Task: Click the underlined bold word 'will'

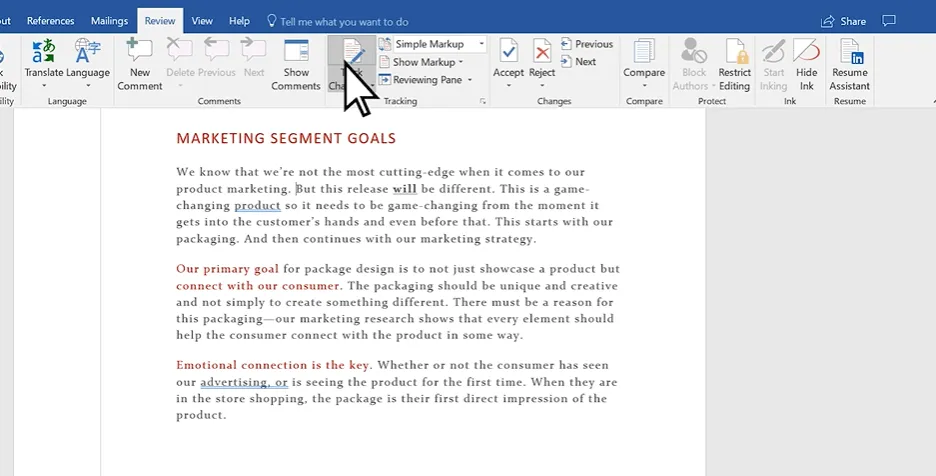Action: (x=405, y=189)
